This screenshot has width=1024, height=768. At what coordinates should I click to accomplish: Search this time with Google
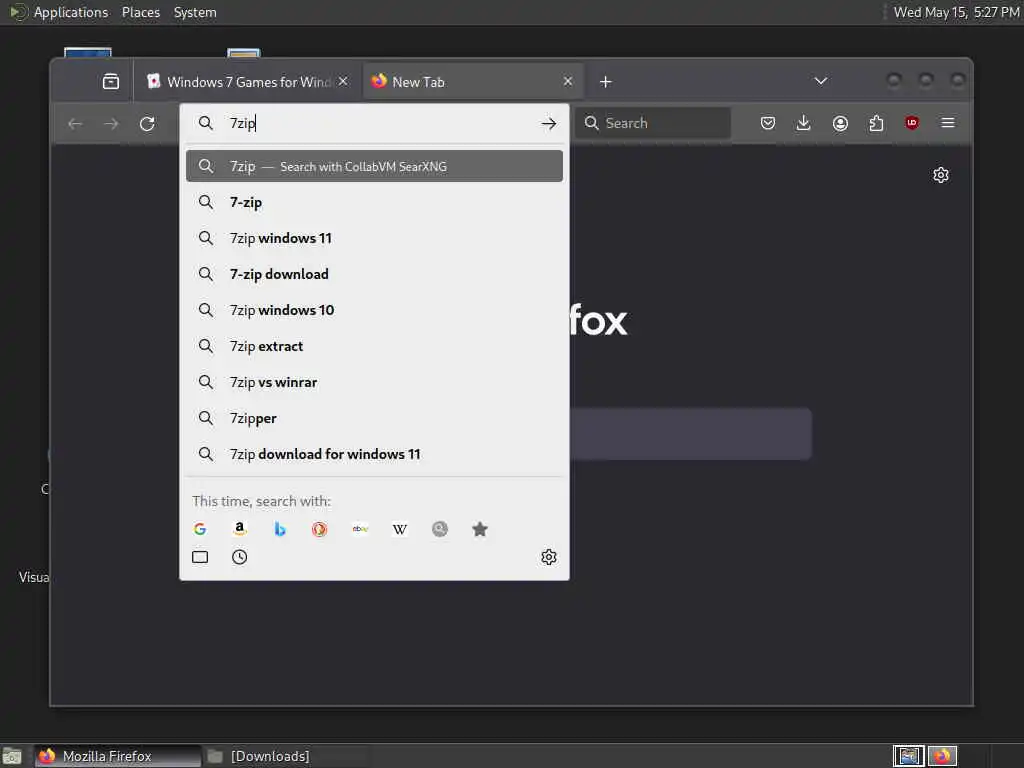coord(200,529)
